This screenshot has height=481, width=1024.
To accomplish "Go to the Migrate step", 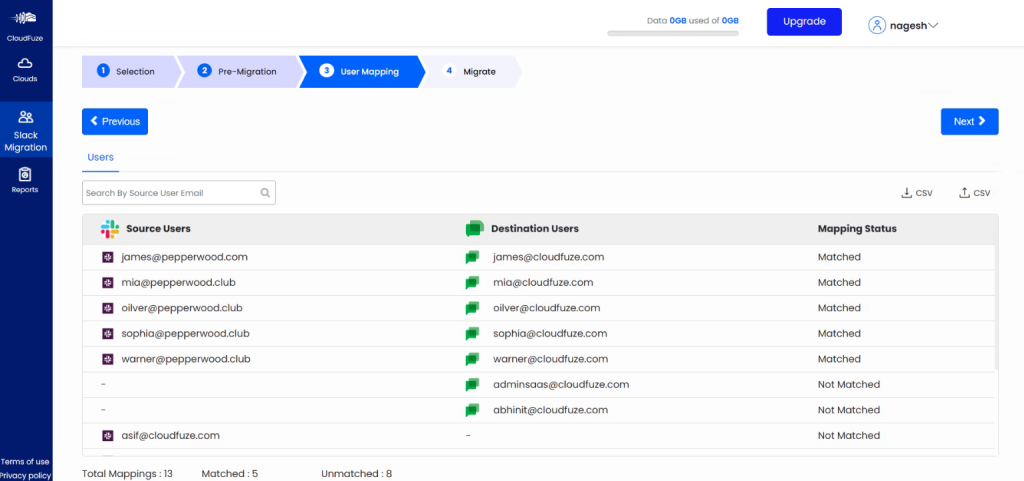I will (x=472, y=72).
